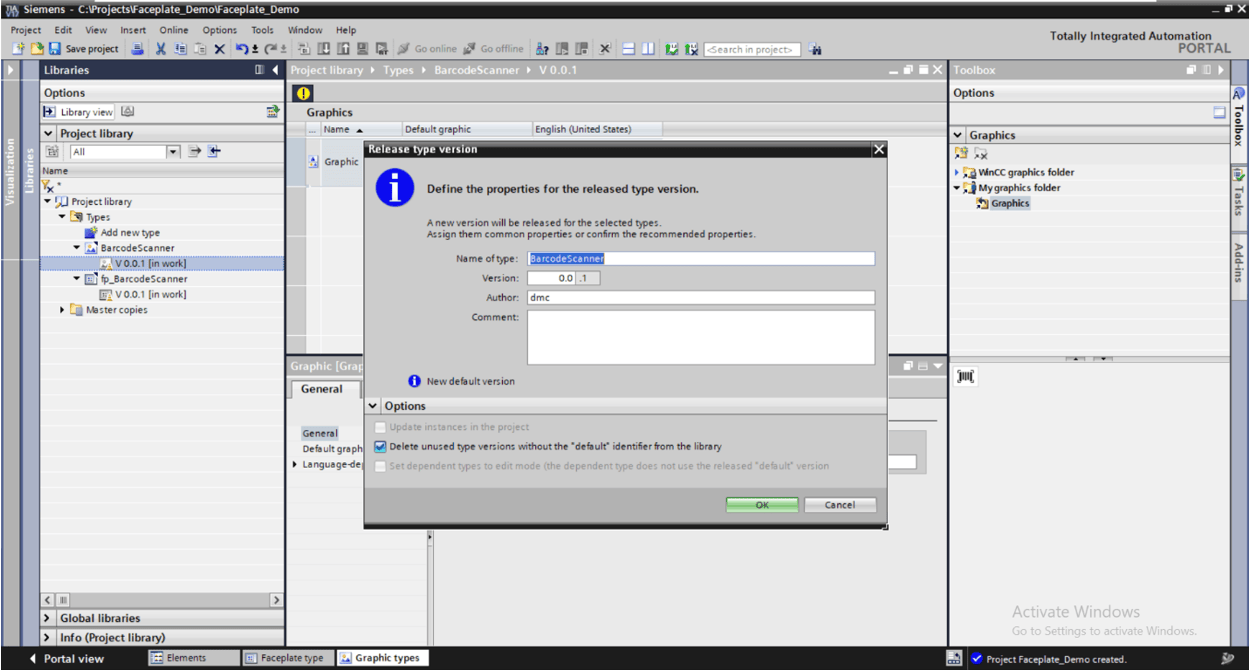The height and width of the screenshot is (671, 1251).
Task: Open the Insert menu
Action: [133, 30]
